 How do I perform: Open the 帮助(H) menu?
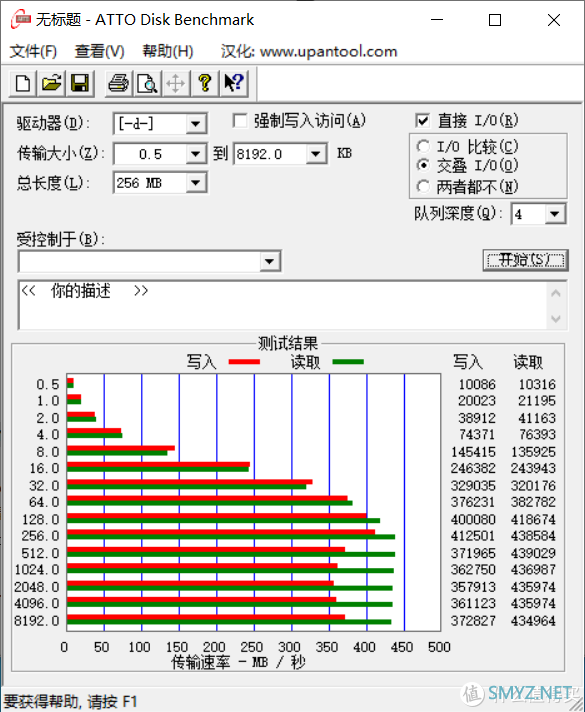pos(168,51)
